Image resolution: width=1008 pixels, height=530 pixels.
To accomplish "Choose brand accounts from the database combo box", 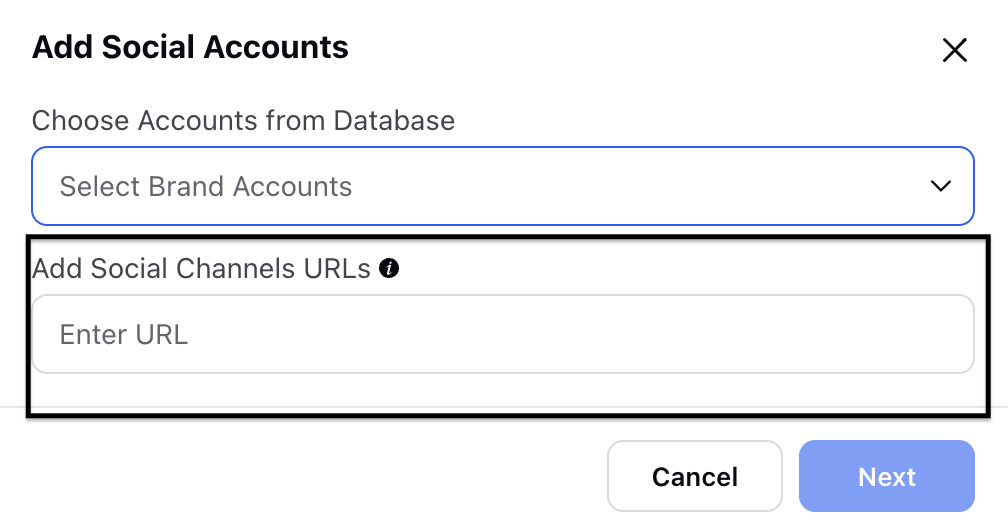I will tap(503, 186).
